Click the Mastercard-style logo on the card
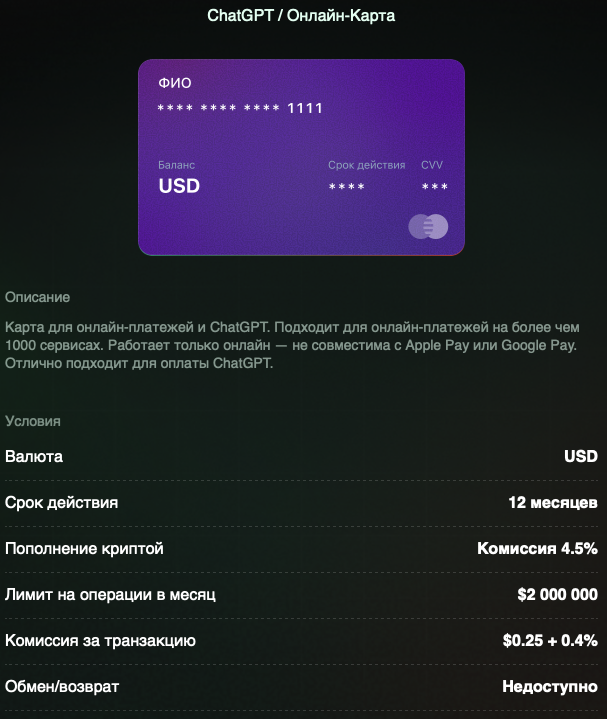Screen dimensions: 607x719 tap(428, 227)
